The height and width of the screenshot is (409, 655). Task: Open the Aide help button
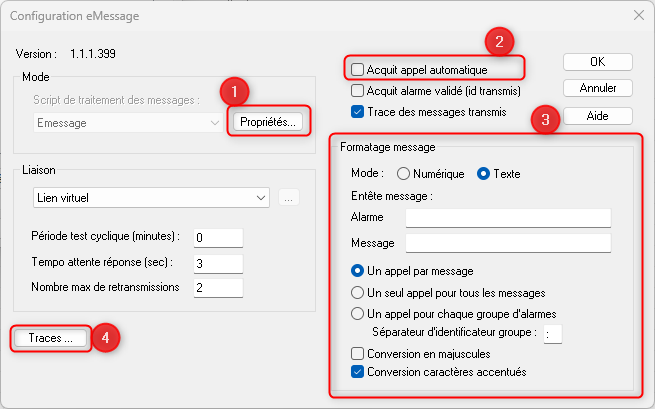pyautogui.click(x=597, y=116)
